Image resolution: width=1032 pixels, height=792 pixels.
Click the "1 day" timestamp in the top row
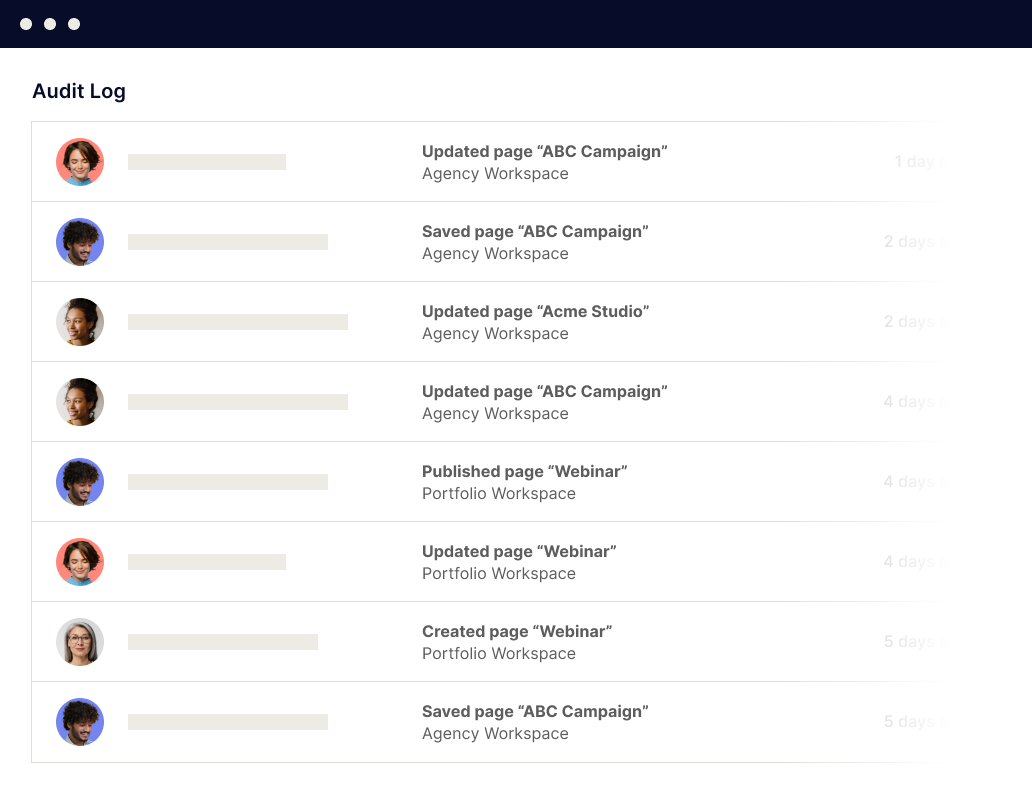click(x=914, y=162)
